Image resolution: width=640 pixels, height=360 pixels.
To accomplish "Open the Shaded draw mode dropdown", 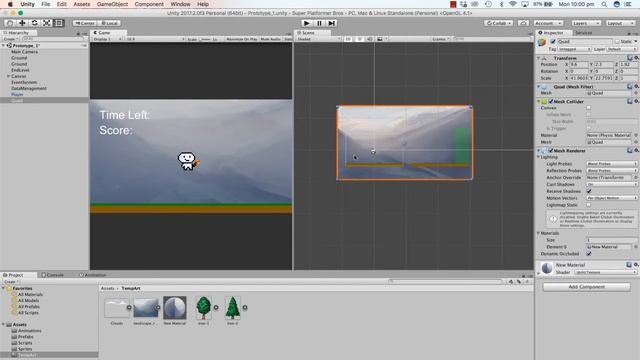I will click(x=318, y=39).
